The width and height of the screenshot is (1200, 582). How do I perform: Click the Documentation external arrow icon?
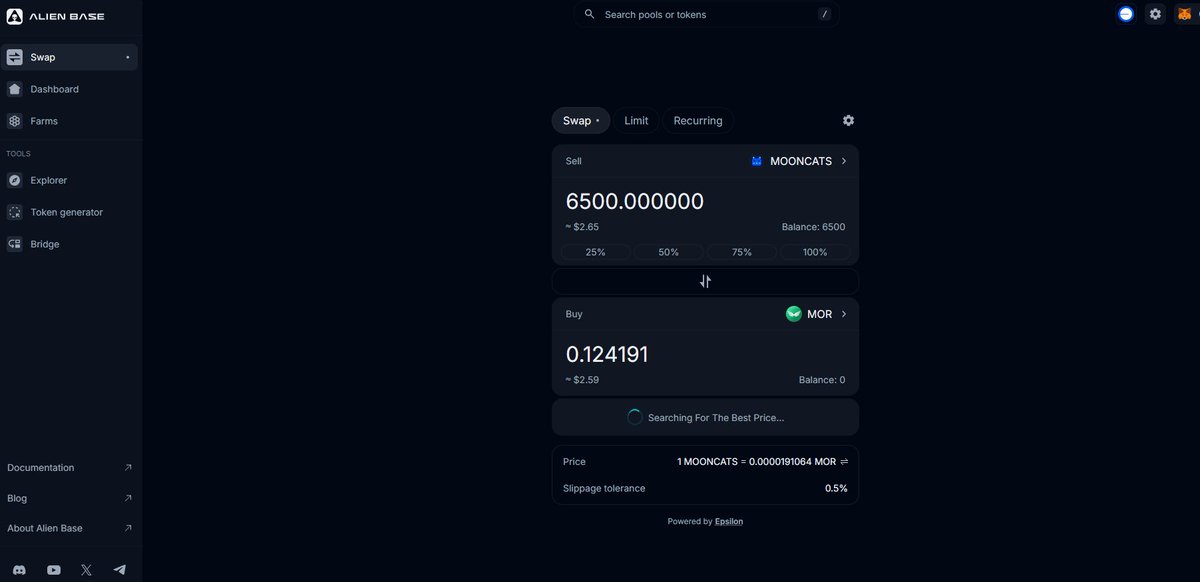[x=127, y=467]
